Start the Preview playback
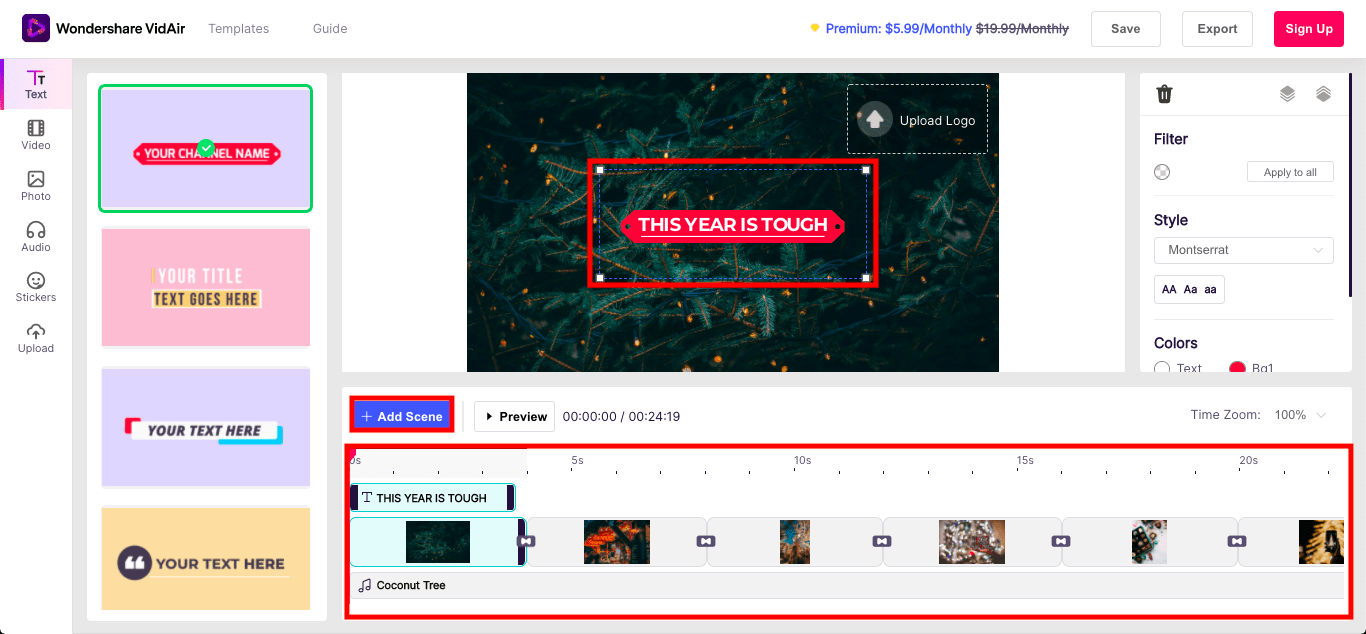Image resolution: width=1366 pixels, height=634 pixels. pos(514,416)
